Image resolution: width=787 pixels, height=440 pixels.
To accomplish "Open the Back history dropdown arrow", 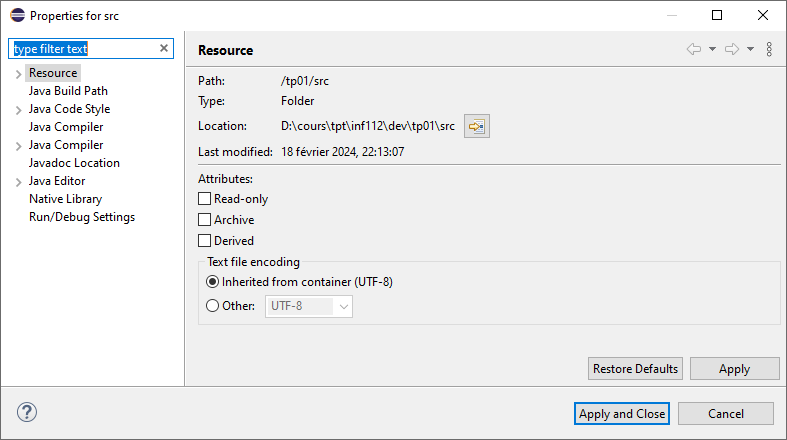I will coord(712,49).
